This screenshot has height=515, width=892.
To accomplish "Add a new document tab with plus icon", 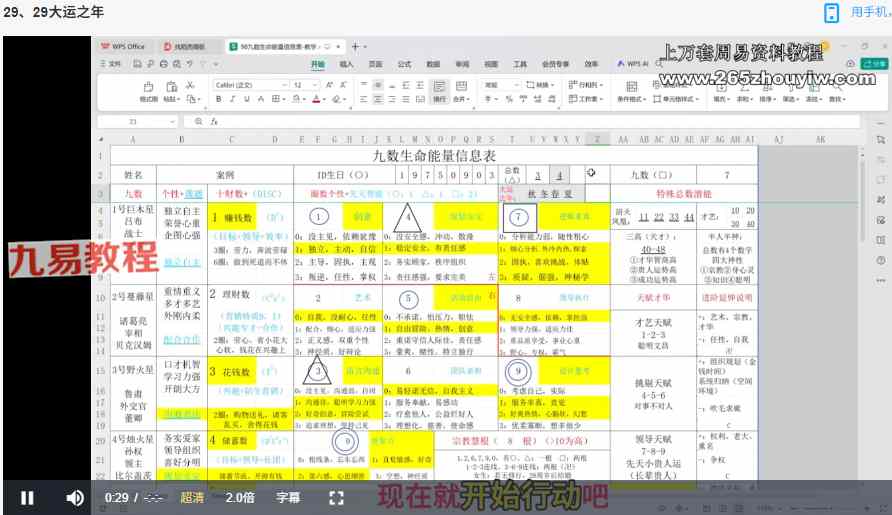I will point(354,46).
